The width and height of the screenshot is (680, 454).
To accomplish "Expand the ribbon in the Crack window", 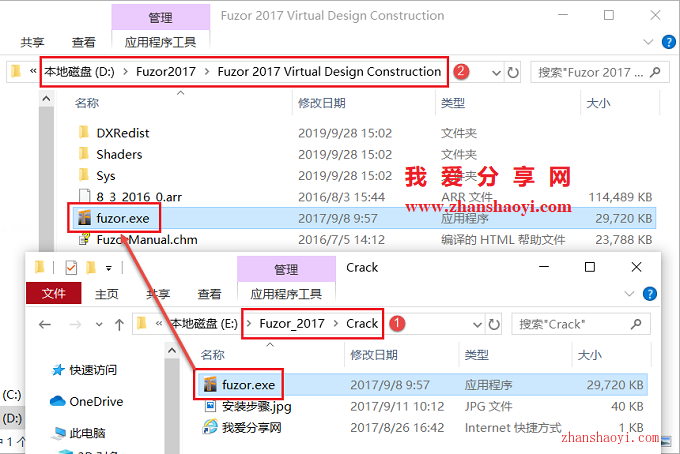I will coord(629,294).
